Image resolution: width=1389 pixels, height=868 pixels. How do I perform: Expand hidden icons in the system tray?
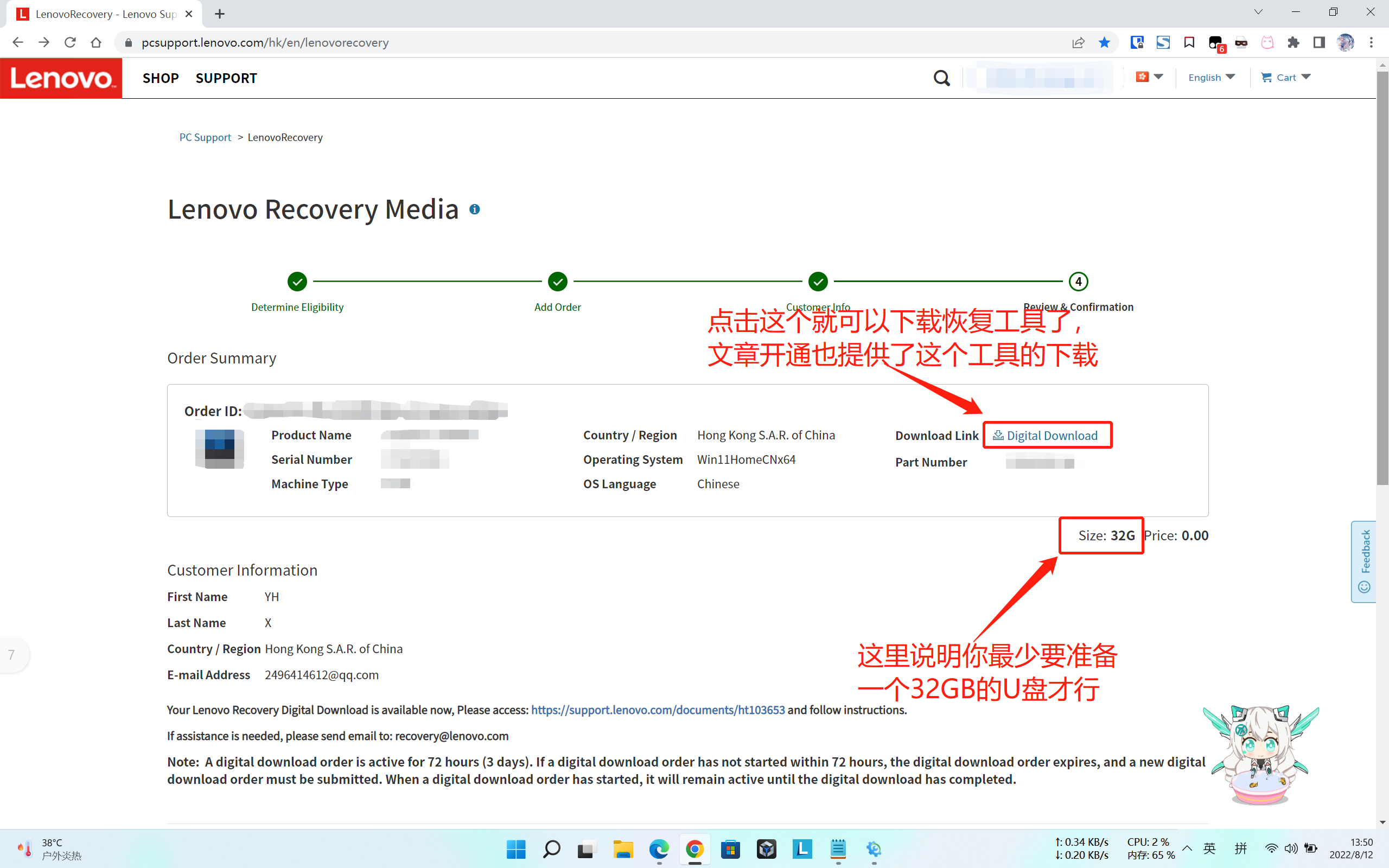pyautogui.click(x=1188, y=848)
